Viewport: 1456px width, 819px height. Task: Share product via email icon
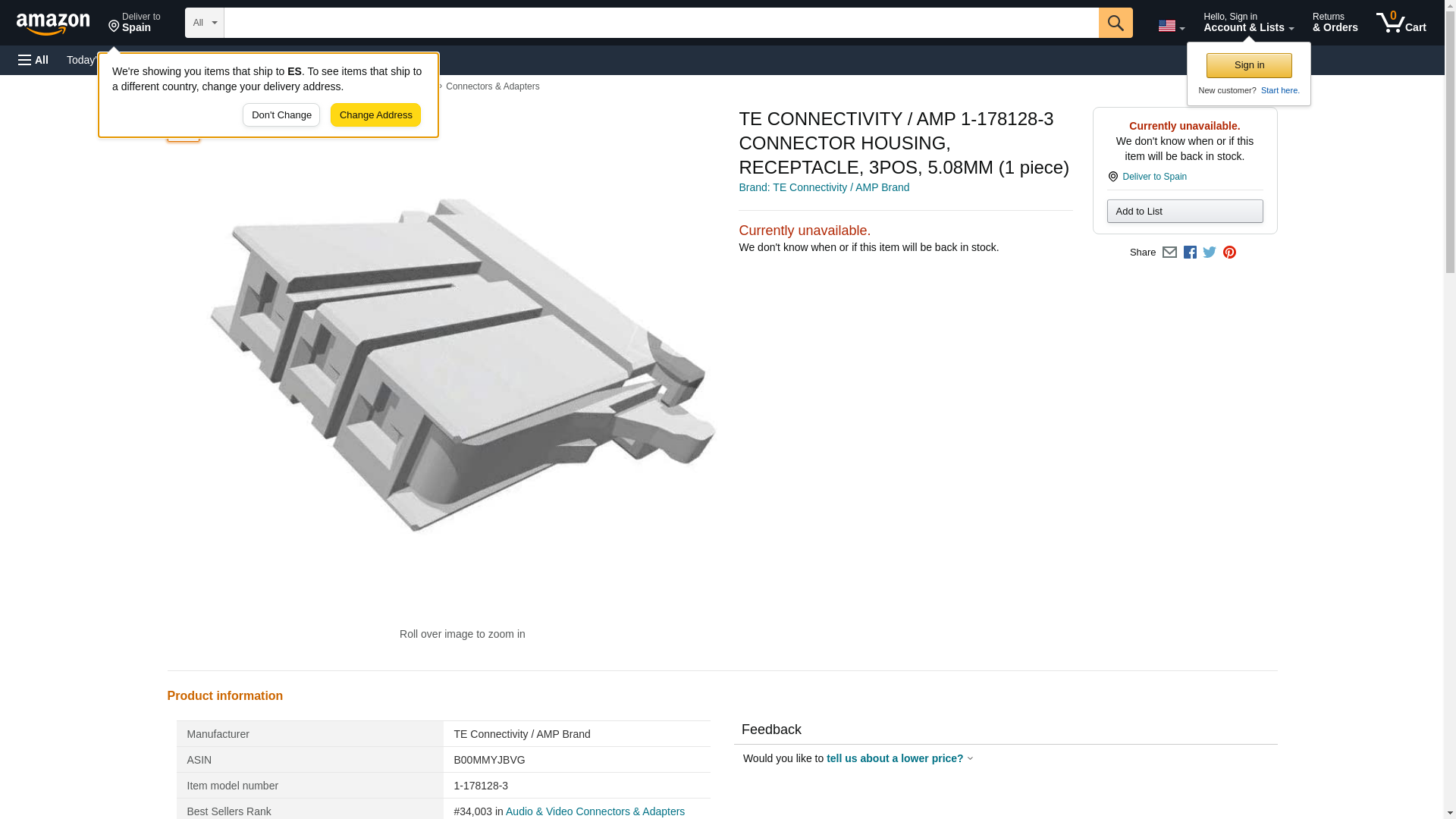click(1169, 253)
